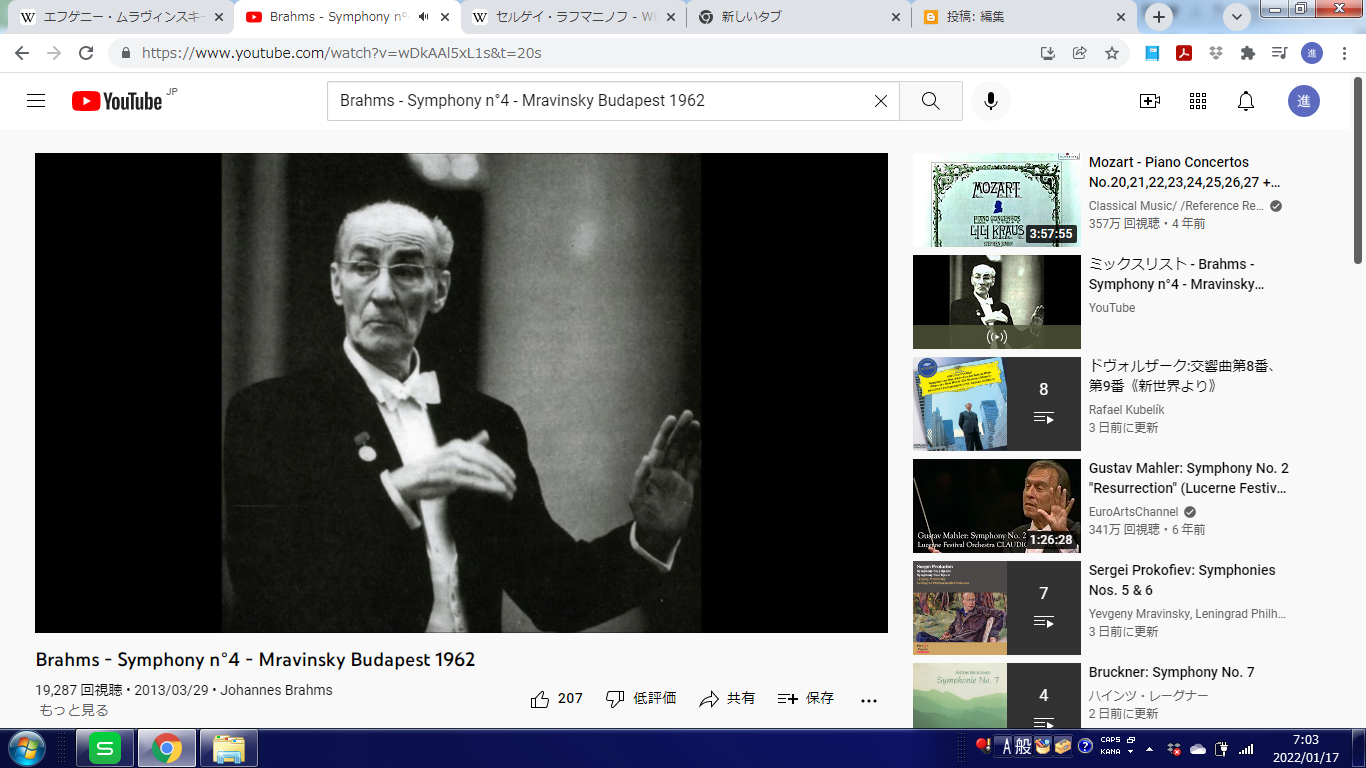Screen dimensions: 1366x768
Task: Install app via address bar icon
Action: [1048, 53]
